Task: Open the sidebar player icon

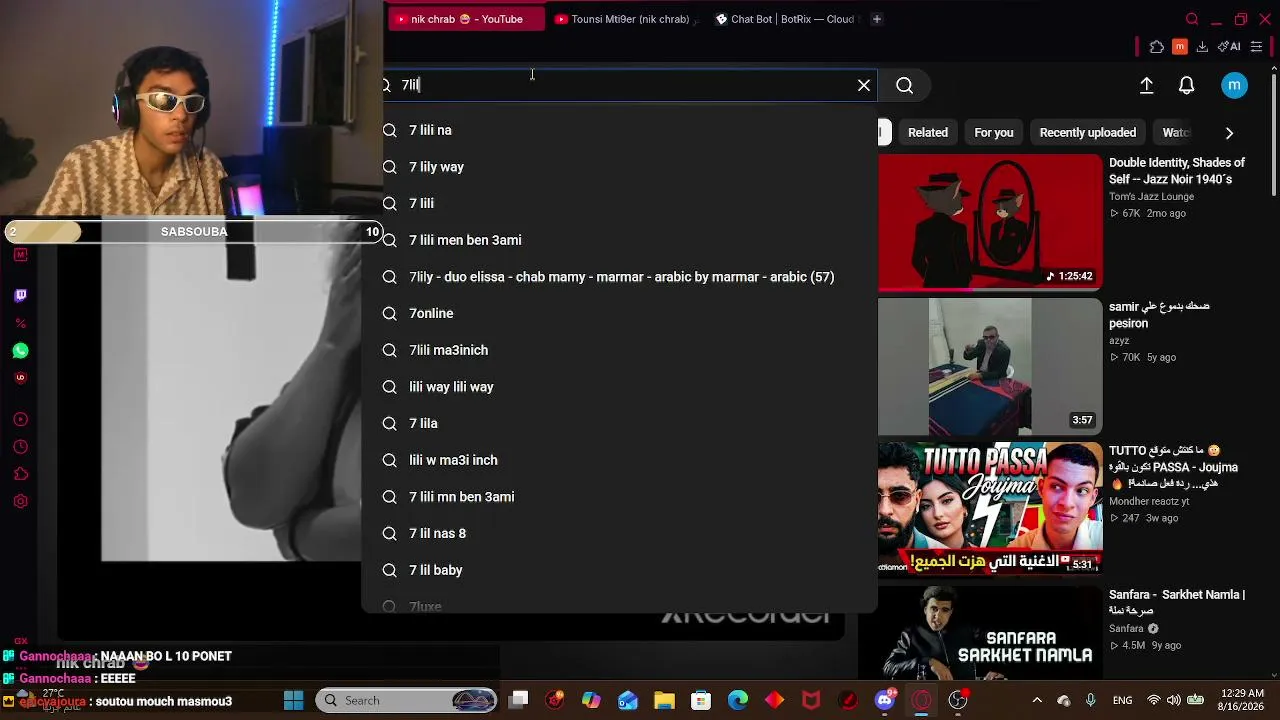Action: 20,419
